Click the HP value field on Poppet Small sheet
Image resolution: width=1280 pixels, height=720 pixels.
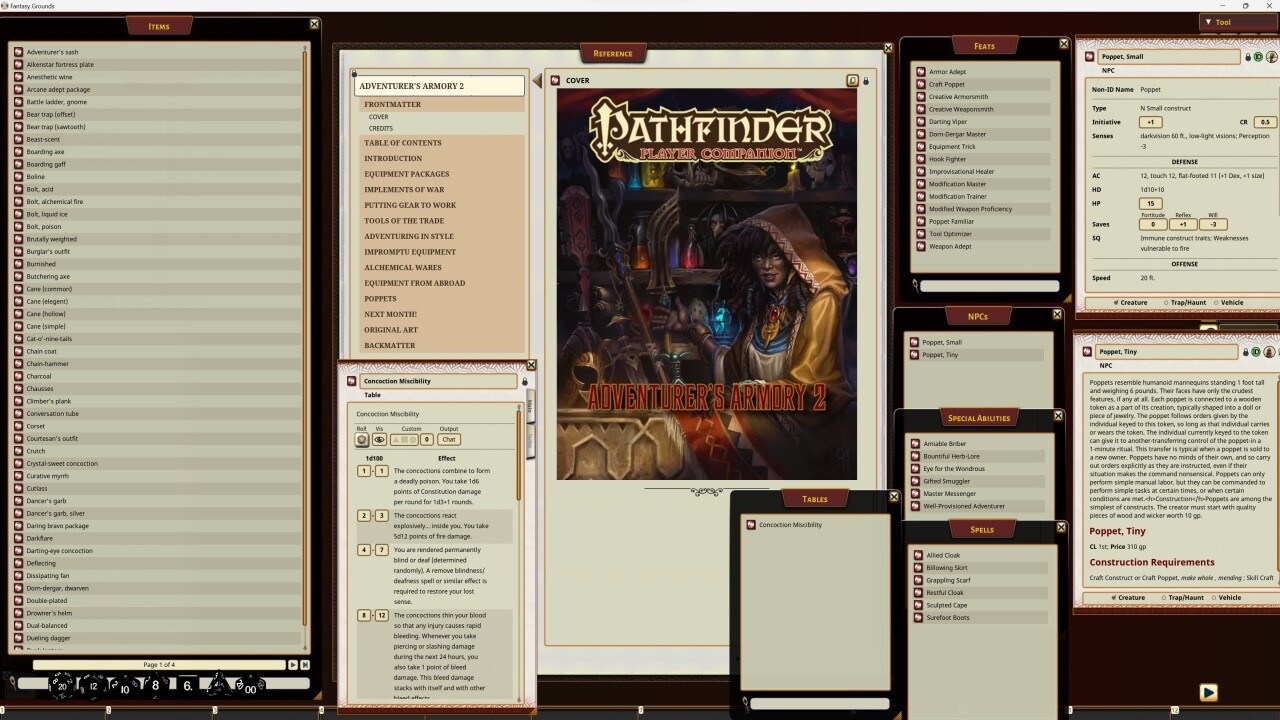coord(1149,203)
